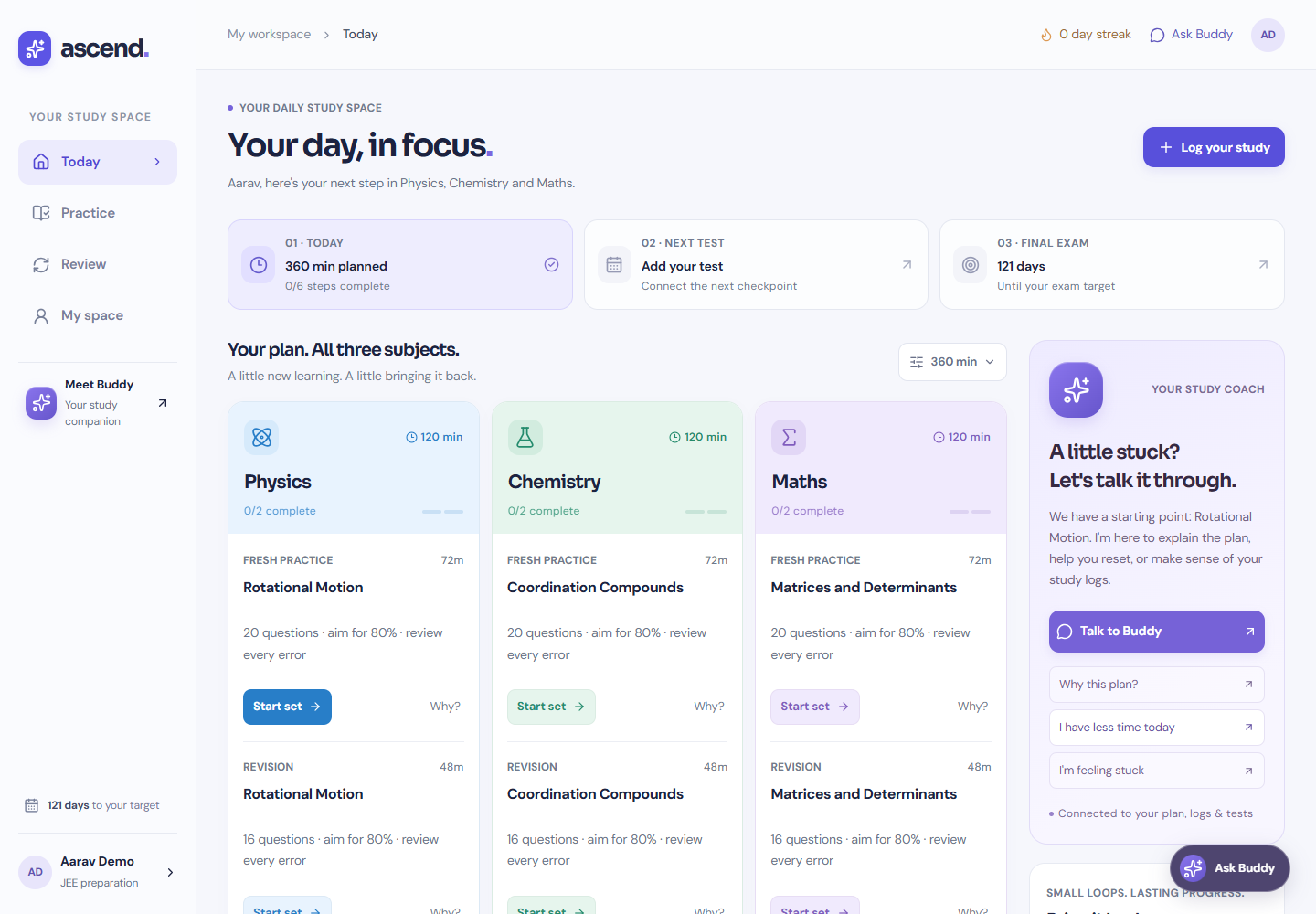Click My workspace breadcrumb
The image size is (1316, 914).
click(269, 35)
